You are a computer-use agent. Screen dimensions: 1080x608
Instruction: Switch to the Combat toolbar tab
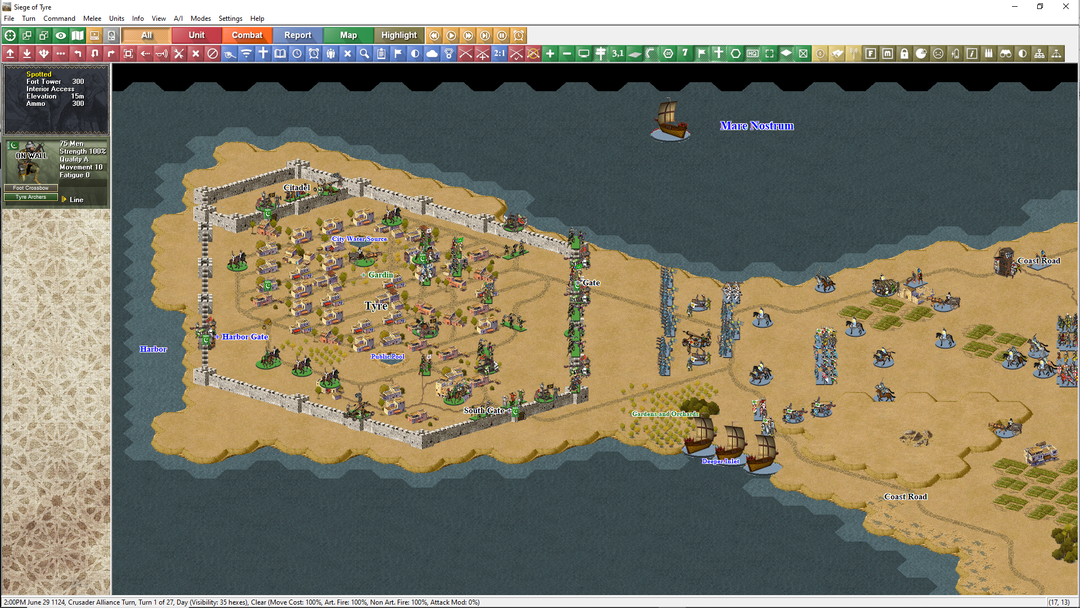247,35
